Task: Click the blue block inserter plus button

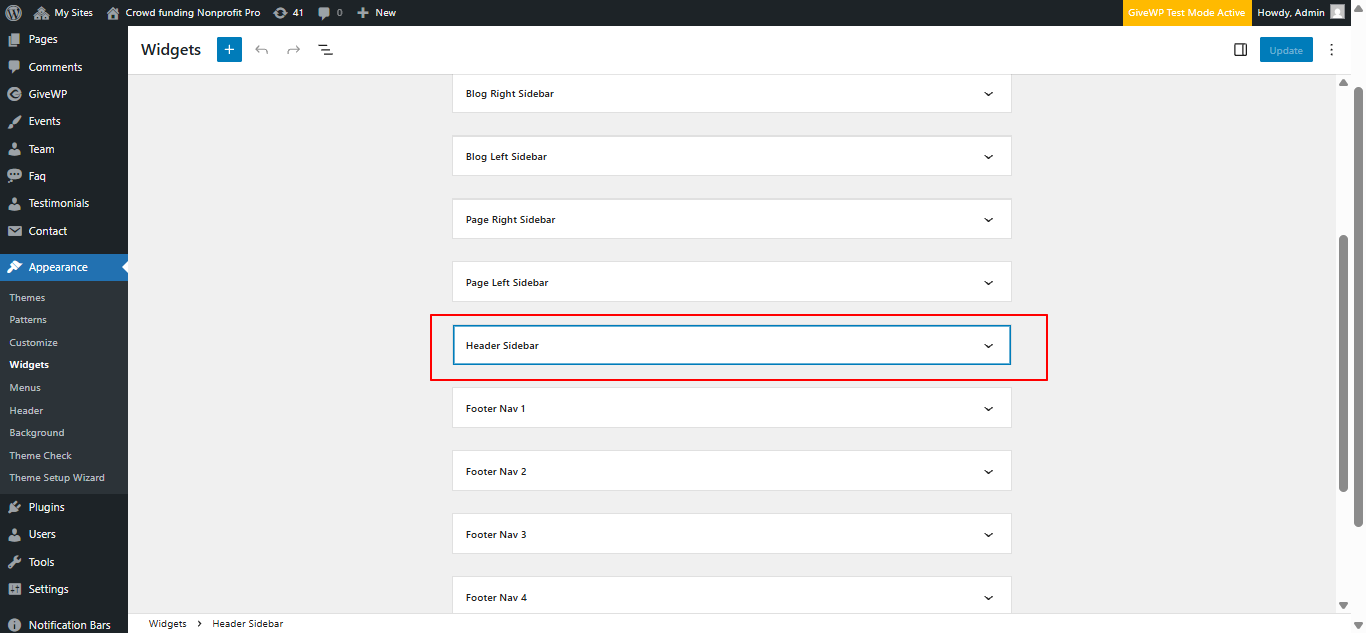Action: [229, 50]
